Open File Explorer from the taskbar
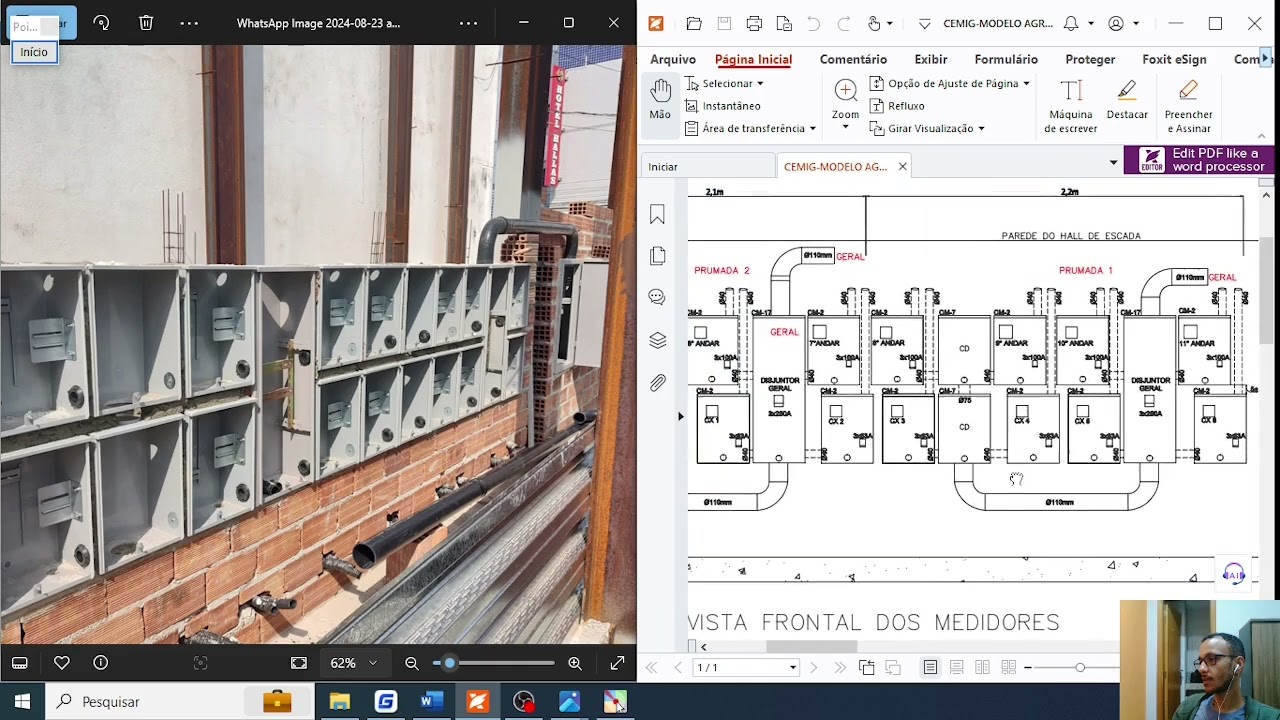Image resolution: width=1280 pixels, height=720 pixels. click(340, 702)
